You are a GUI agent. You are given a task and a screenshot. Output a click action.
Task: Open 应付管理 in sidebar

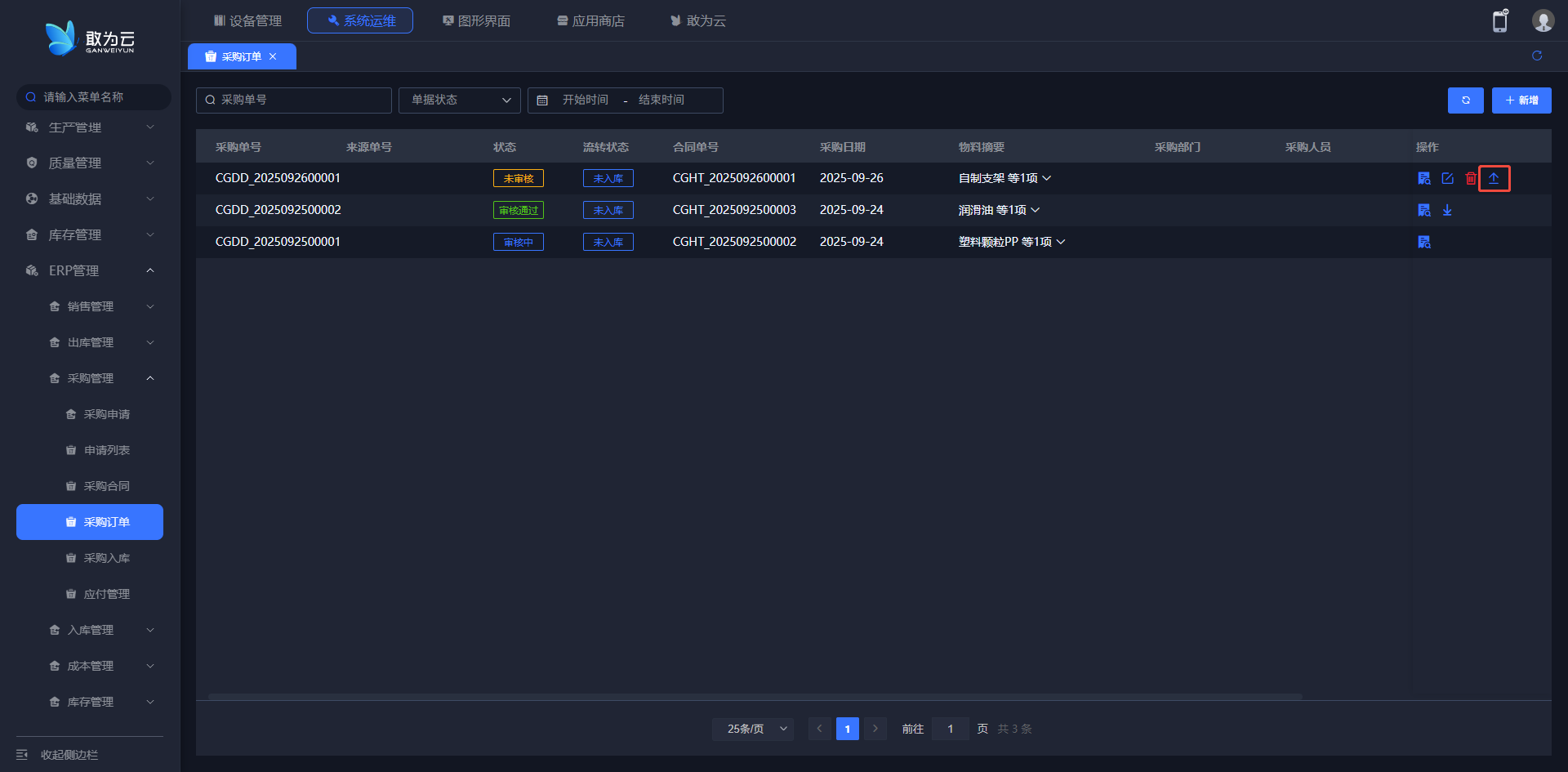point(90,595)
